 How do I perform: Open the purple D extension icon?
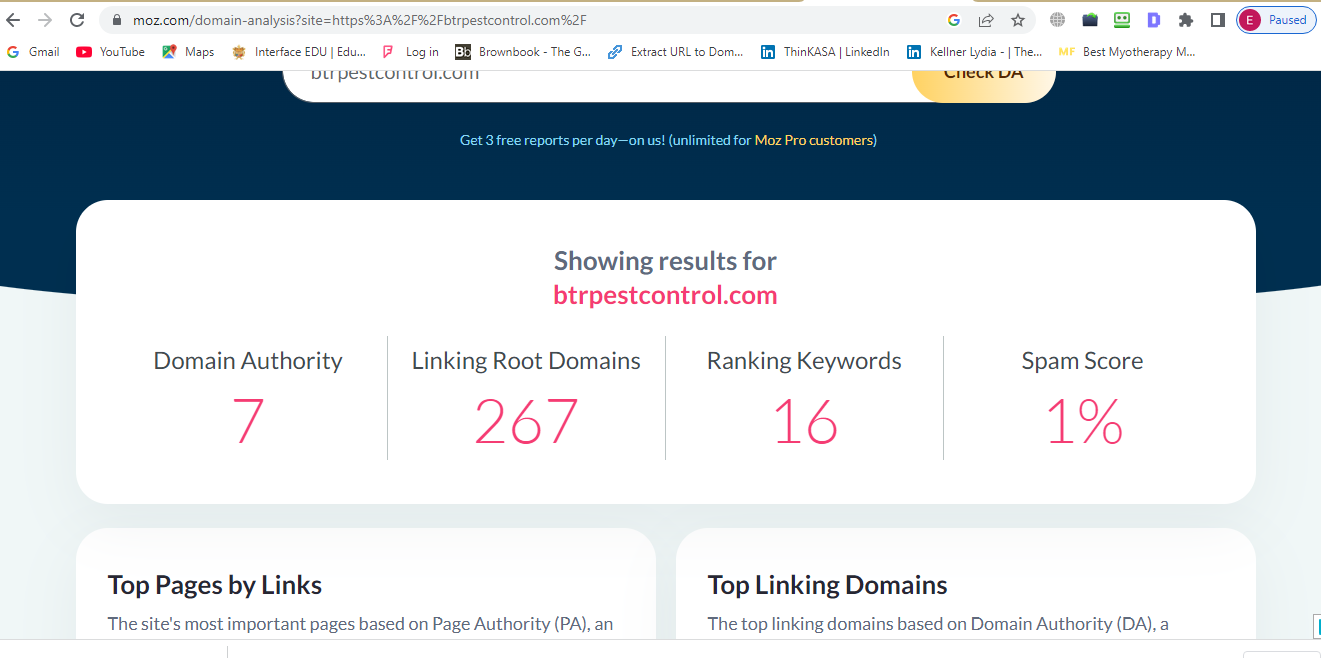(1153, 20)
